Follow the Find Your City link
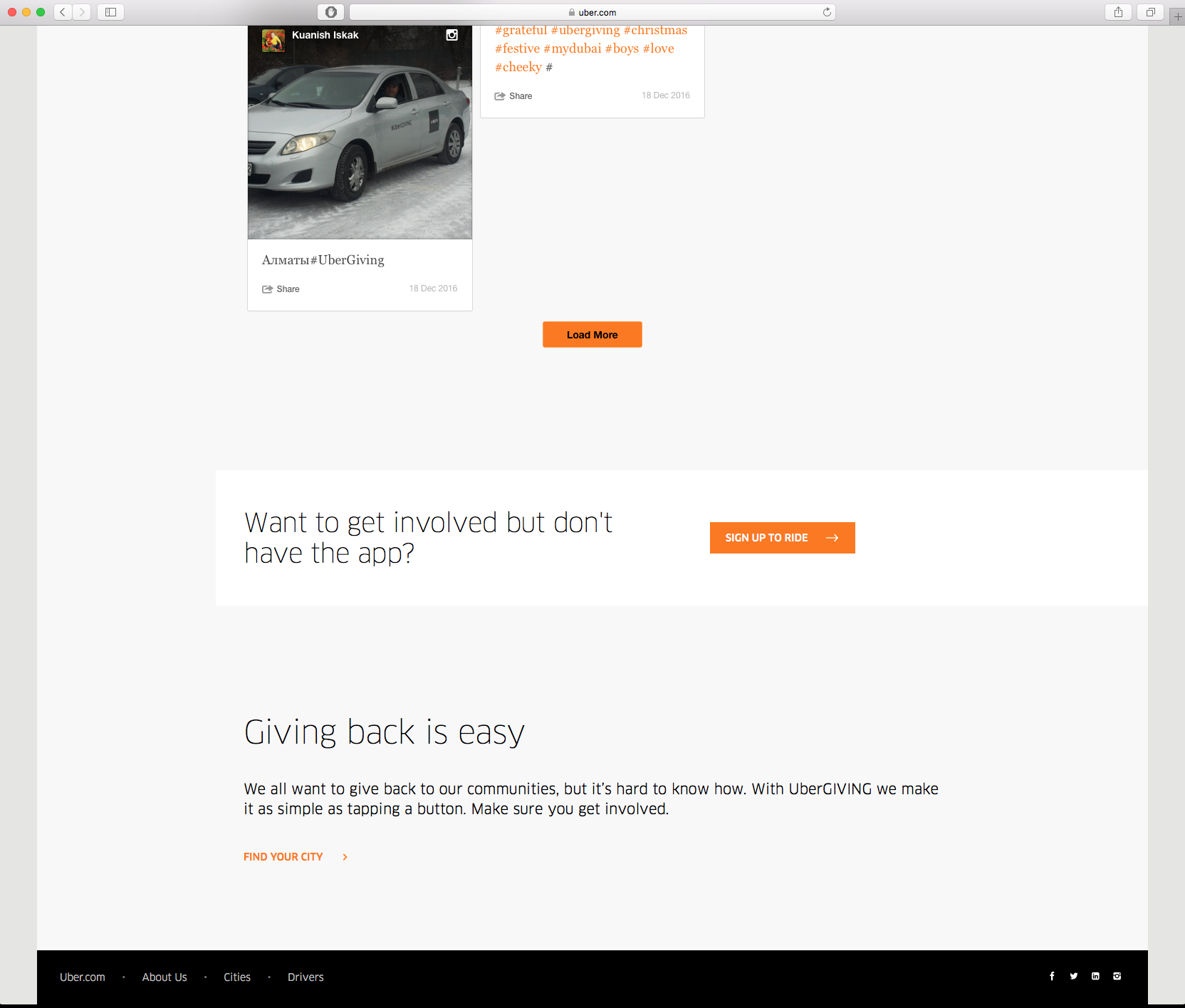Screen dimensions: 1185x1008 tap(283, 857)
